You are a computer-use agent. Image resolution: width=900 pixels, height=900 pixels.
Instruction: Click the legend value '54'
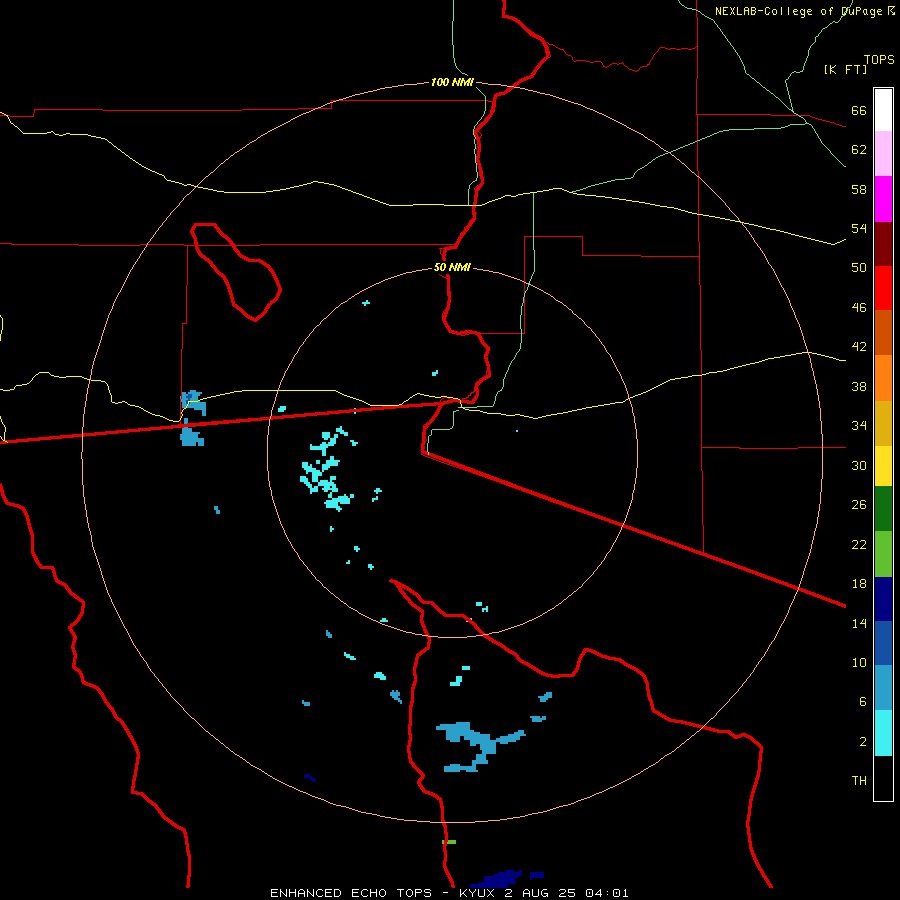[x=859, y=228]
